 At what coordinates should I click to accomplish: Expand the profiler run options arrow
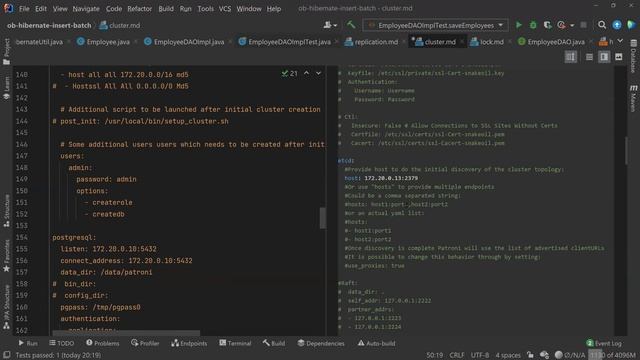pos(572,25)
